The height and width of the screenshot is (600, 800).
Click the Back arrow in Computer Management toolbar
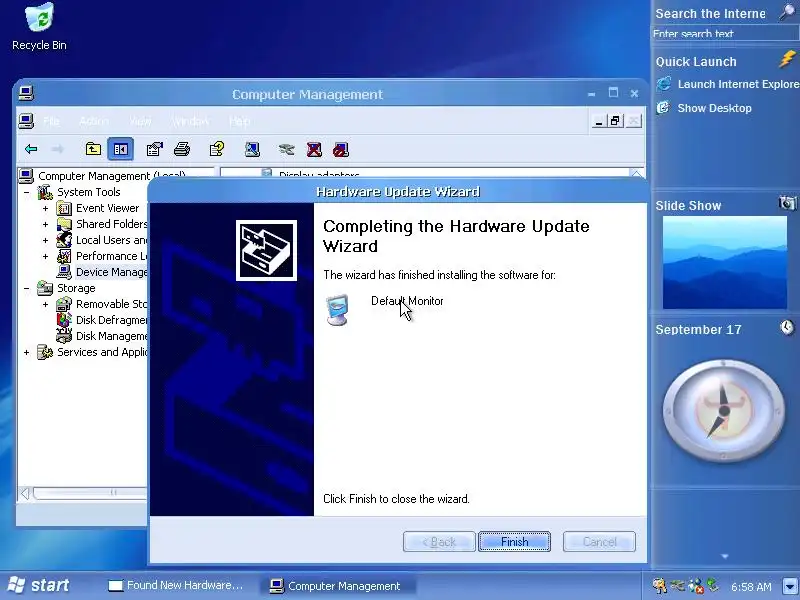[x=31, y=149]
